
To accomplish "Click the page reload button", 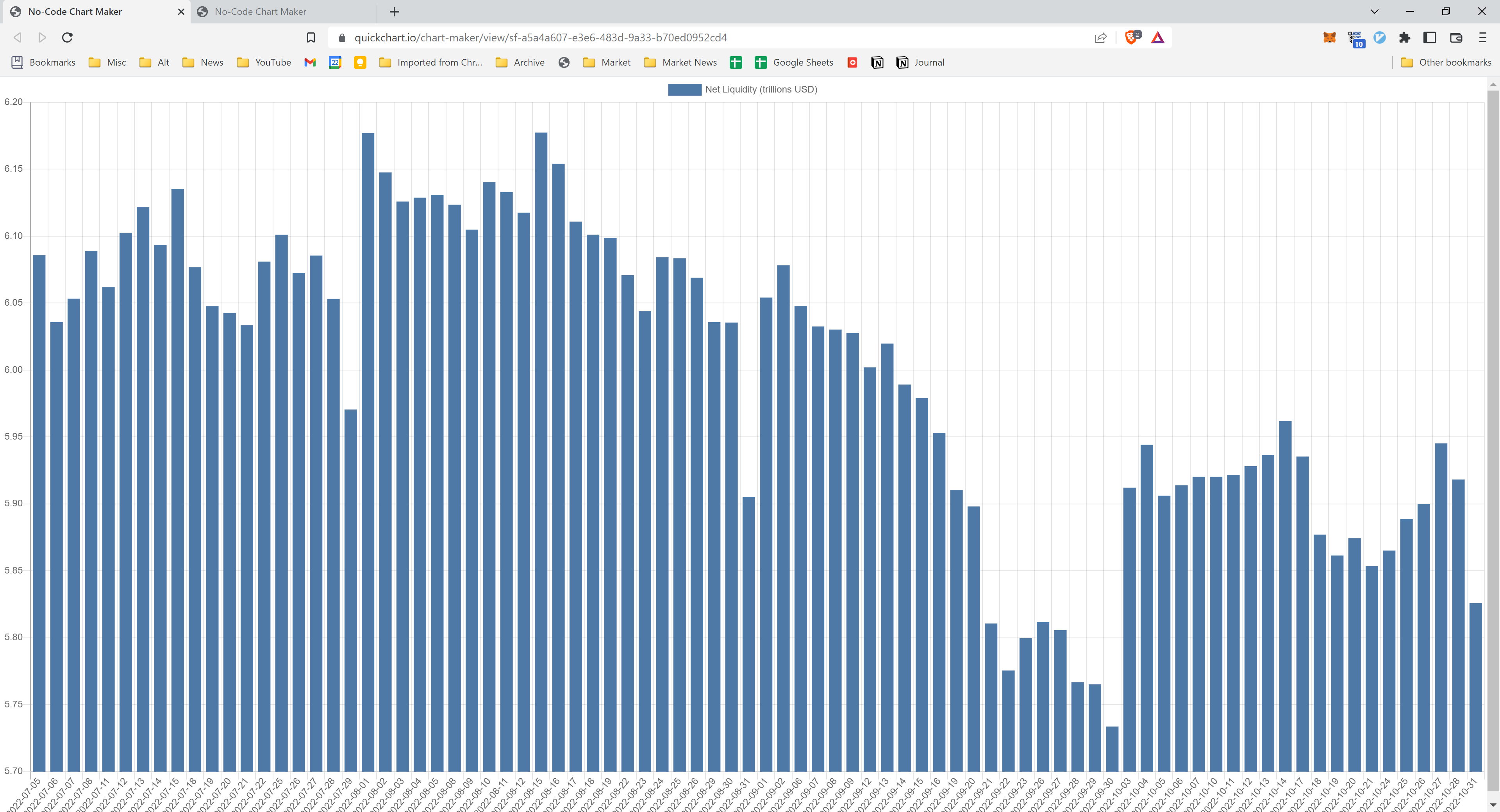I will [68, 37].
